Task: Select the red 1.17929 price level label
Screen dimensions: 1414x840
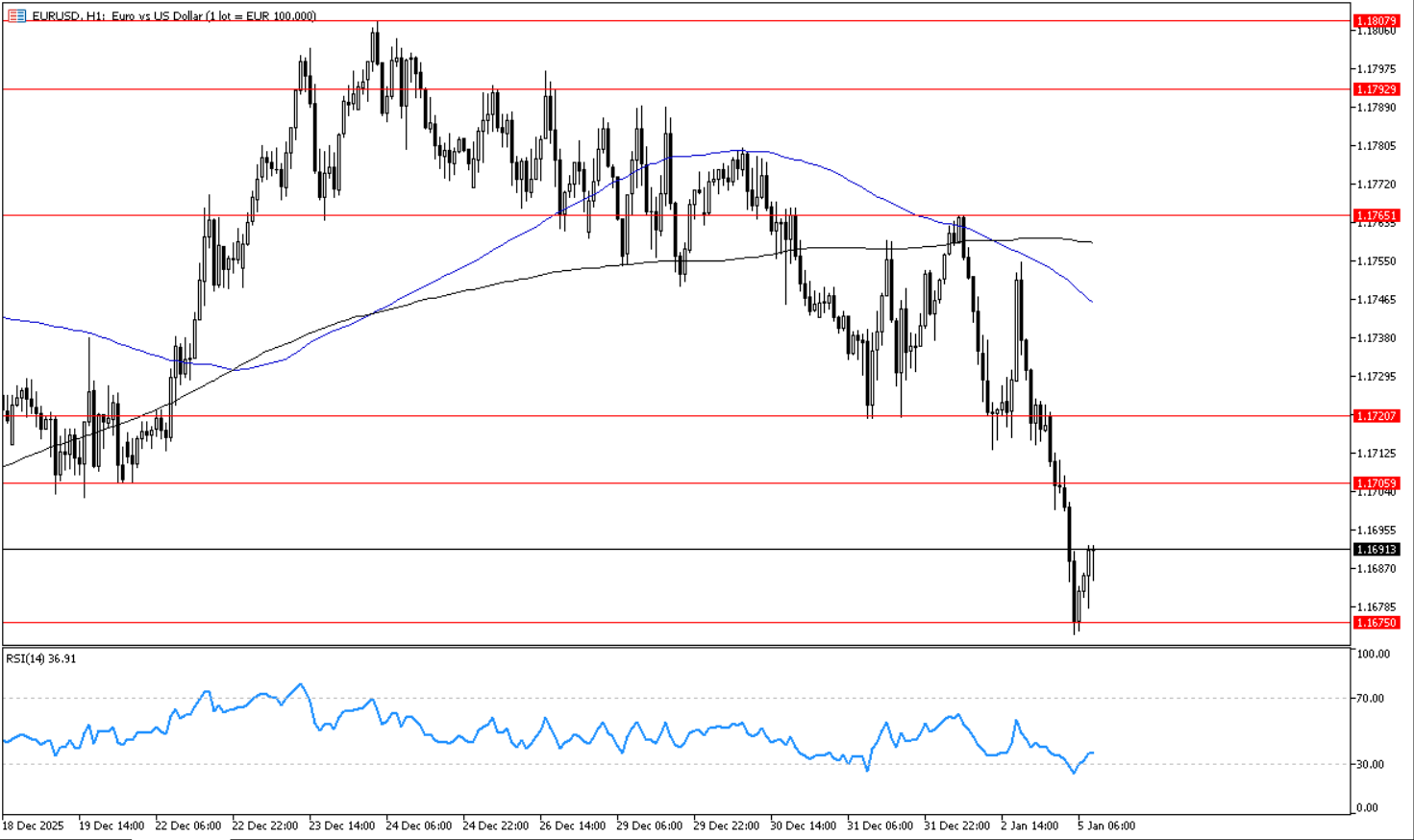Action: [x=1376, y=89]
